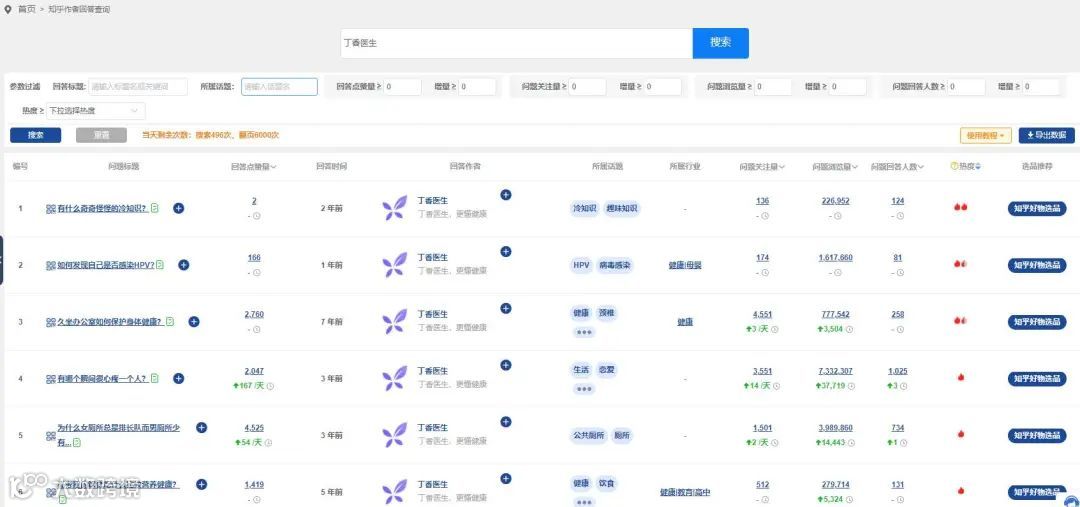The width and height of the screenshot is (1080, 507).
Task: Open the 健康|母婴 industry link
Action: pos(685,265)
